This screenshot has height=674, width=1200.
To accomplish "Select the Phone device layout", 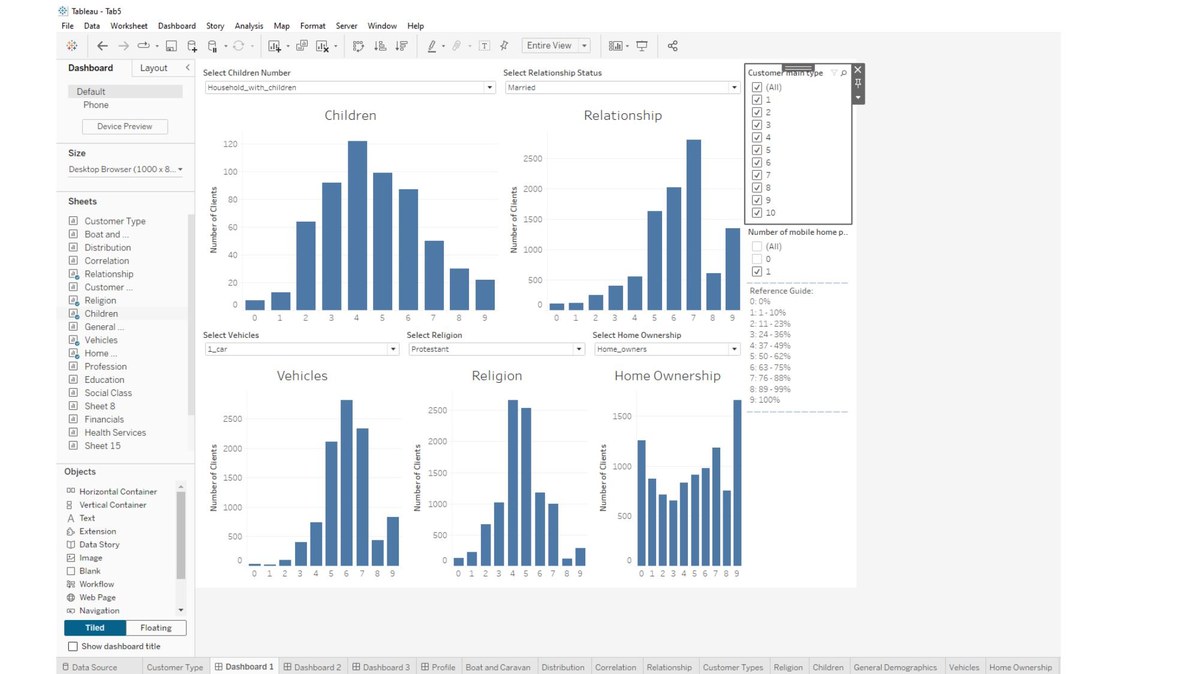I will (x=96, y=105).
